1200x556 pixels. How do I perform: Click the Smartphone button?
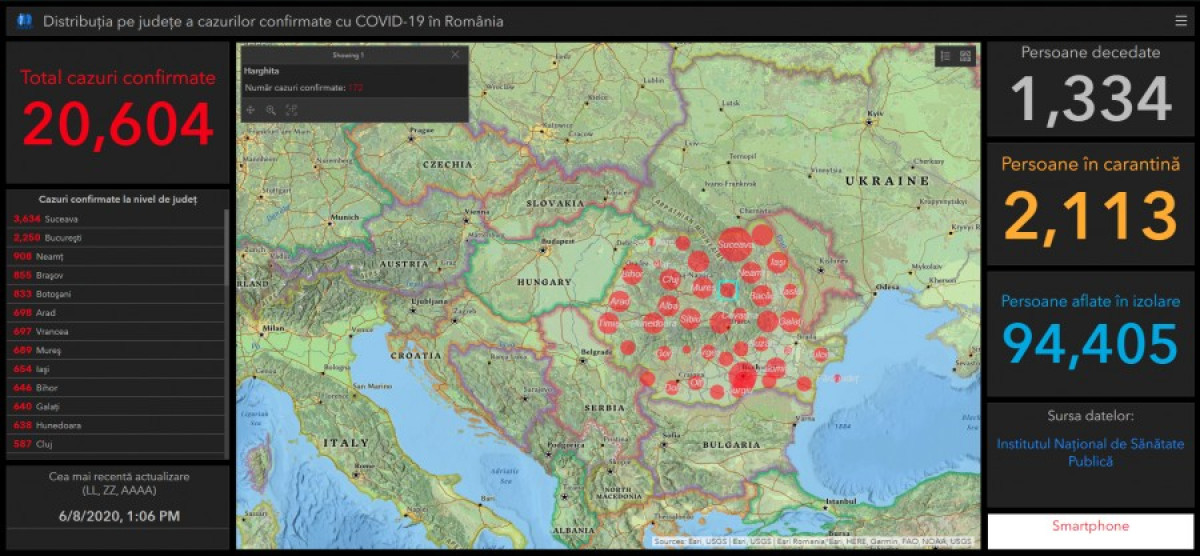tap(1090, 526)
